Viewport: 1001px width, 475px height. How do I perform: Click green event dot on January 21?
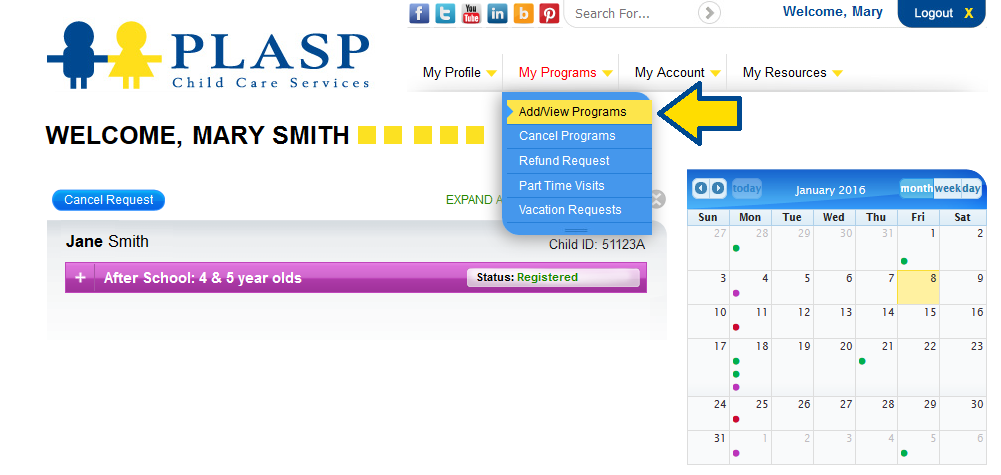click(x=862, y=361)
